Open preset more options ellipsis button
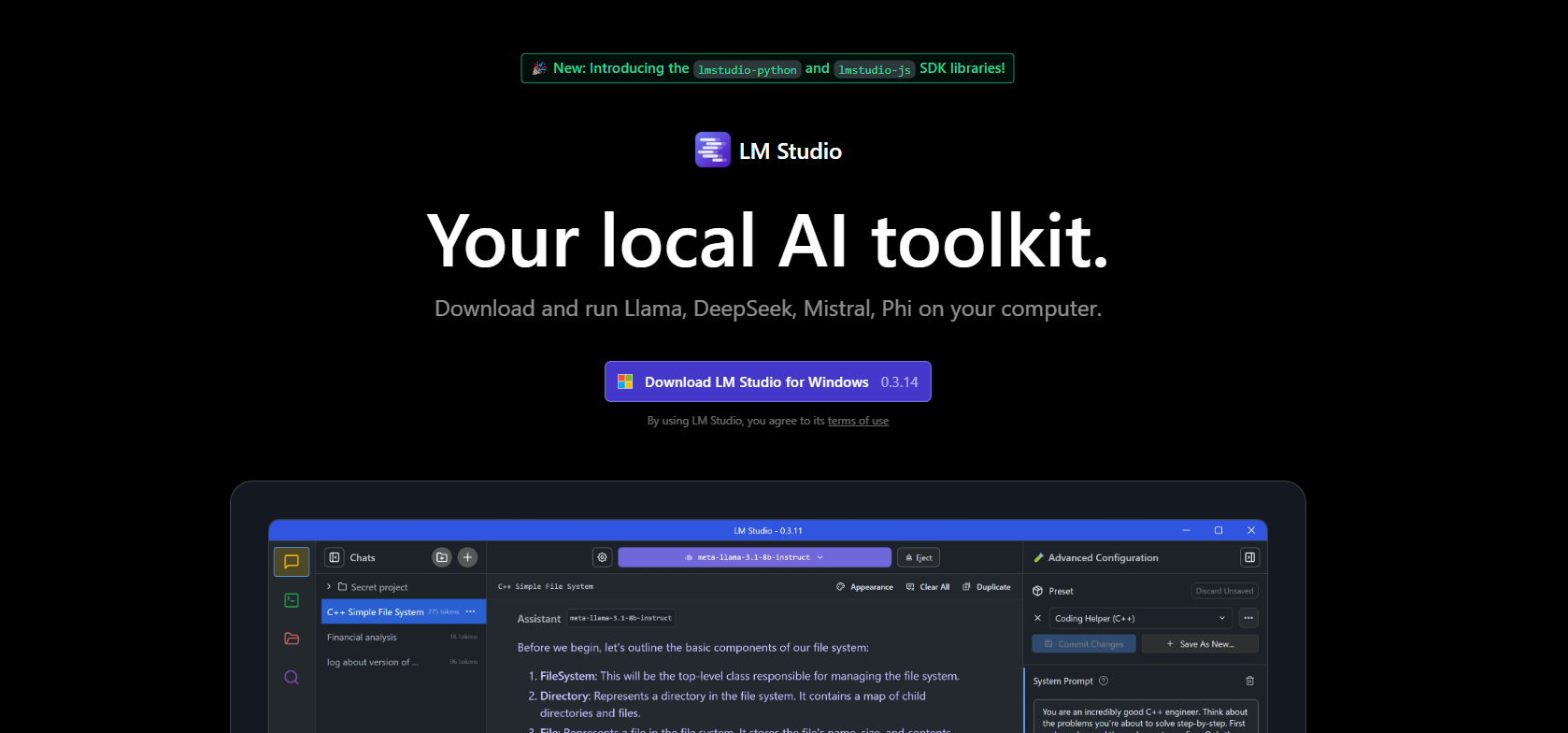1568x733 pixels. point(1248,618)
